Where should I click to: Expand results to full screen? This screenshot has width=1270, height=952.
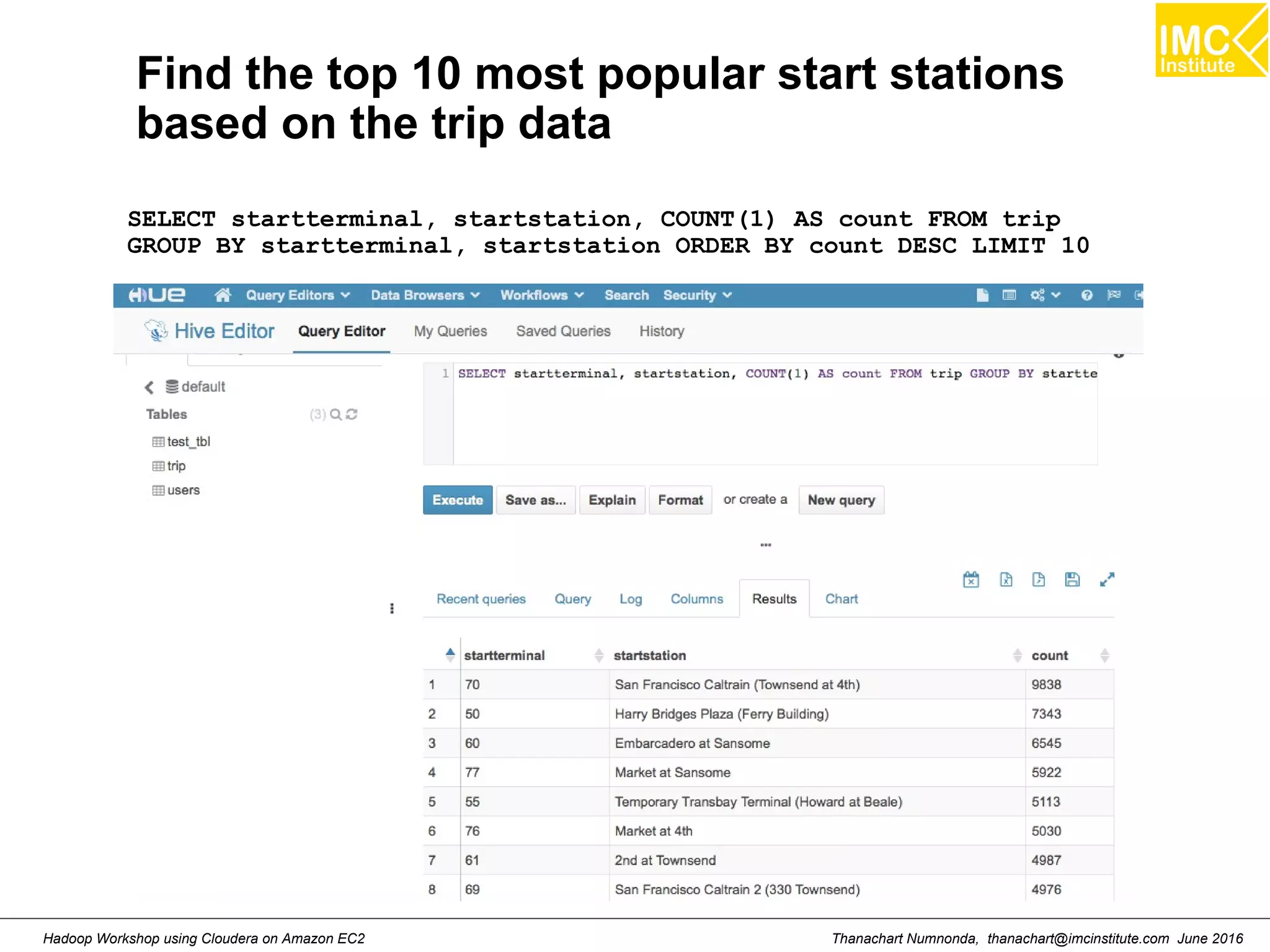[1107, 580]
